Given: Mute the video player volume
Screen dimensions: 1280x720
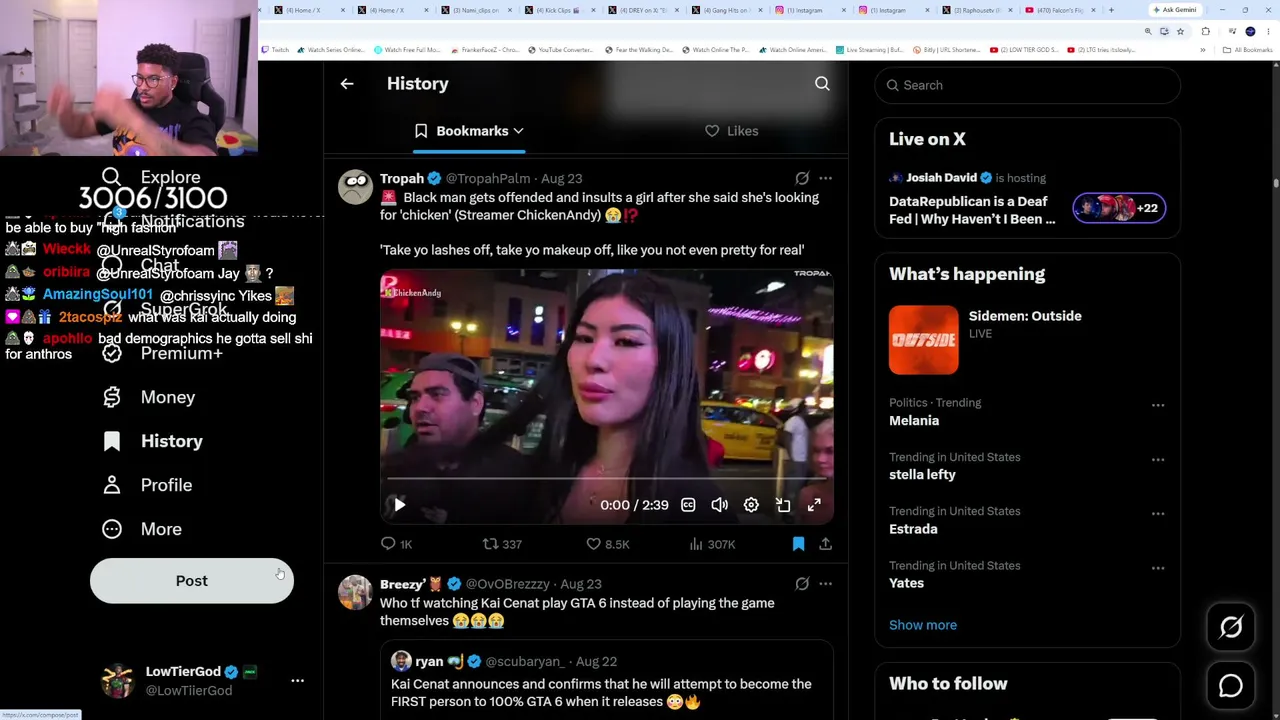Looking at the screenshot, I should (720, 505).
